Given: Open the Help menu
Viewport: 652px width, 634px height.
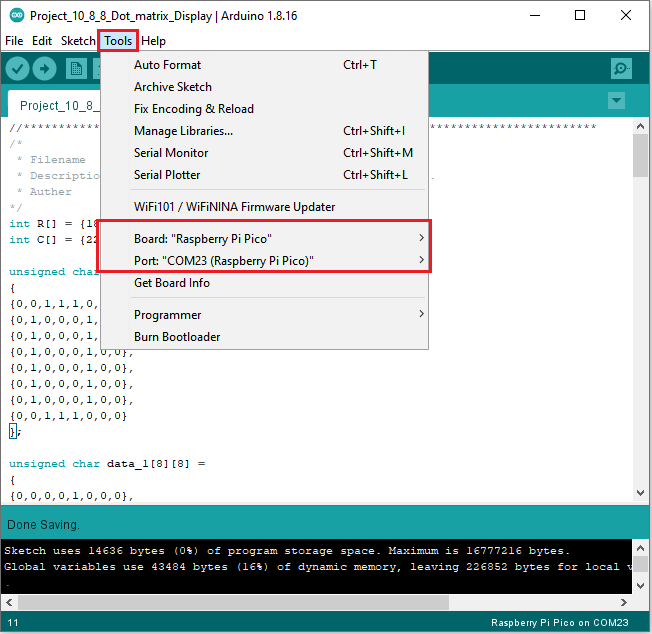Looking at the screenshot, I should 153,41.
